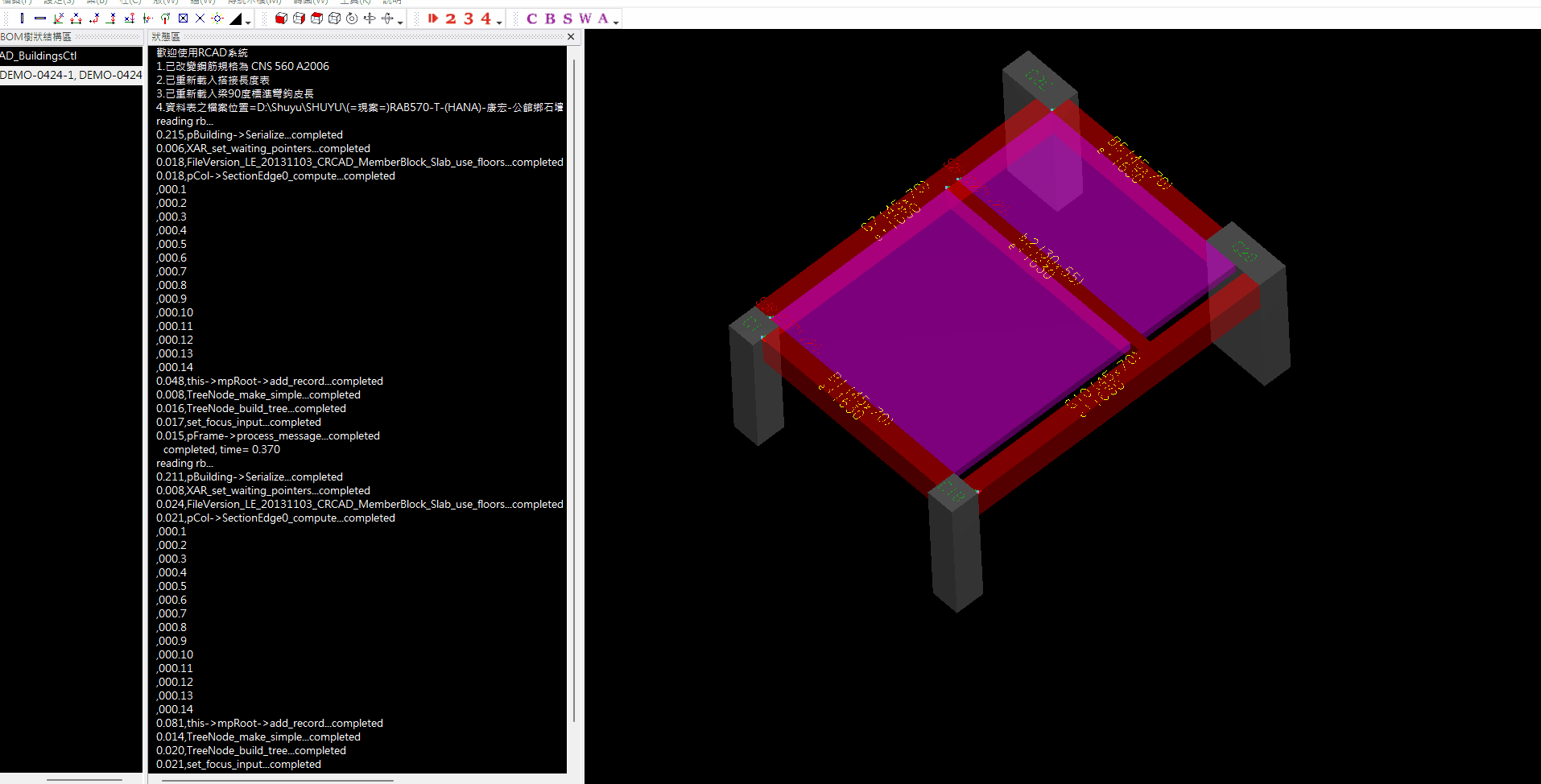Click the boxed X section tool icon
This screenshot has height=784, width=1541.
pos(183,19)
